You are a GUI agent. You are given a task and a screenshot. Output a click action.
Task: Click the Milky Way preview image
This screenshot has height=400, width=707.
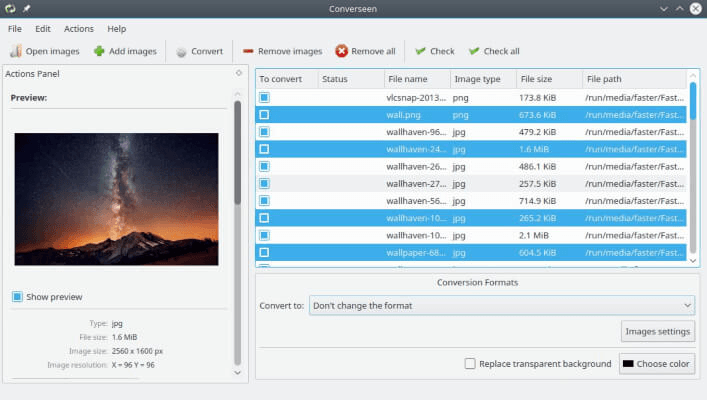pos(116,199)
